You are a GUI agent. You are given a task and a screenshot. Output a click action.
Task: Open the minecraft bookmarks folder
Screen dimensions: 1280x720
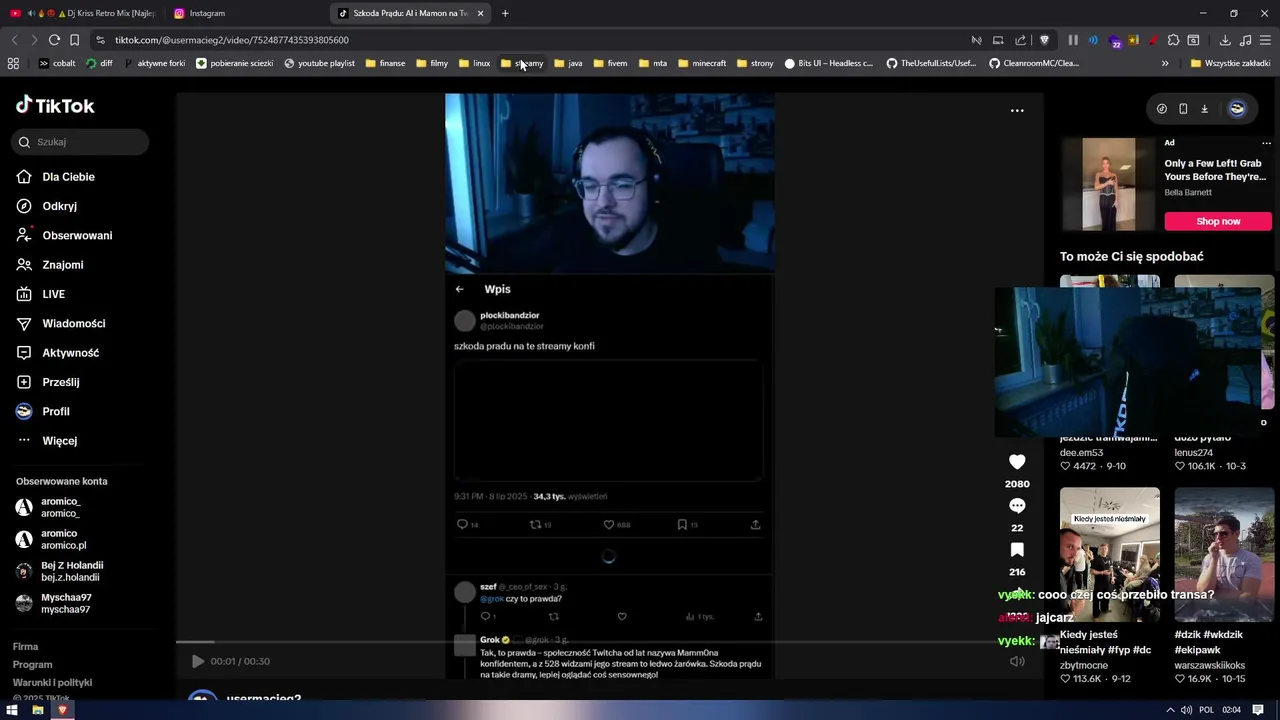702,63
